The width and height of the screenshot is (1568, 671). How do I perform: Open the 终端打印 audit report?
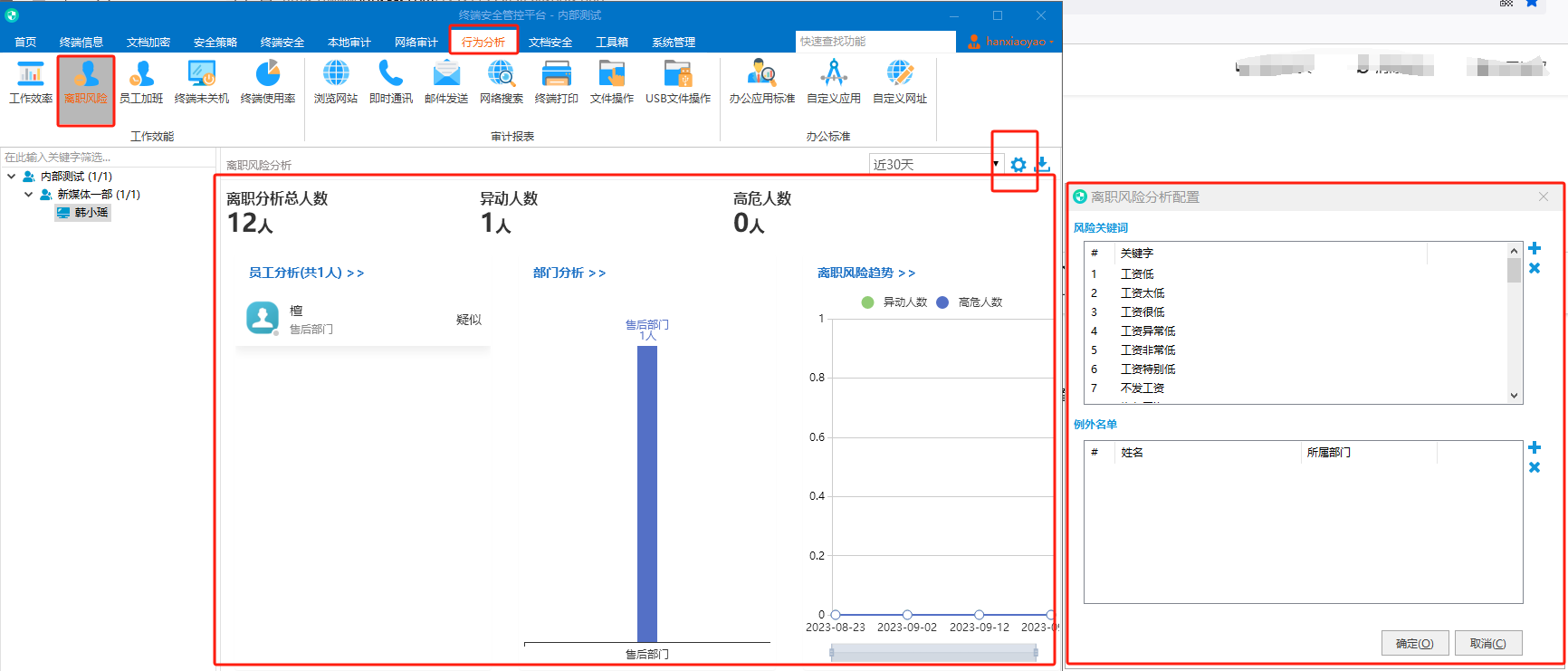[557, 81]
